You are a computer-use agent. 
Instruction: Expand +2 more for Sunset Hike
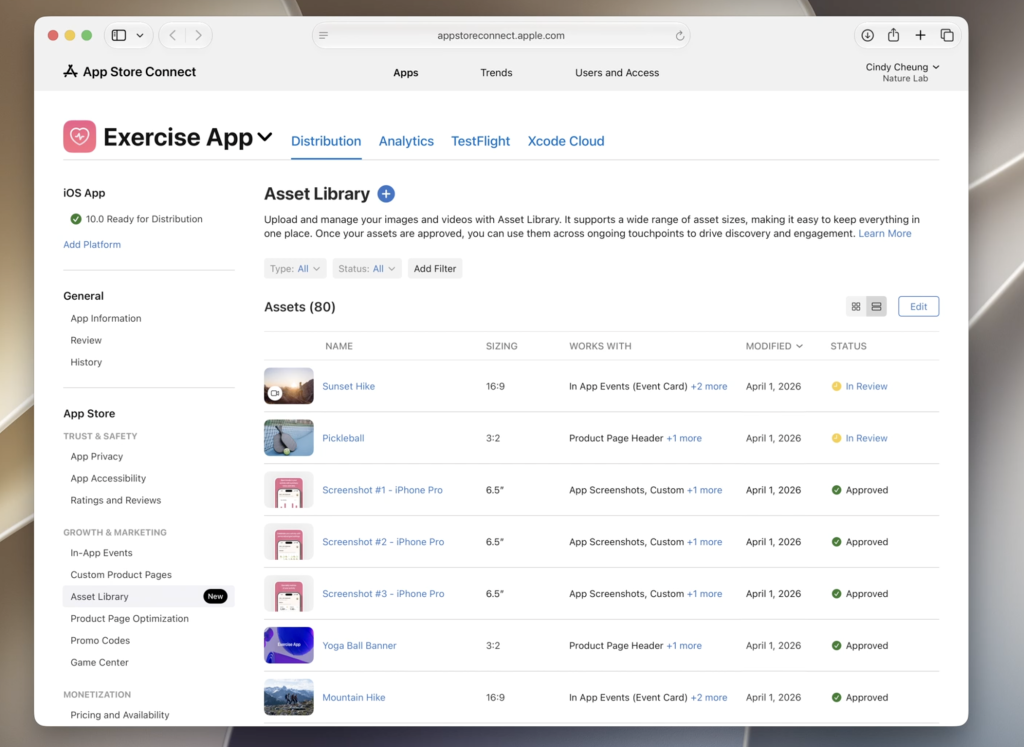pyautogui.click(x=709, y=386)
